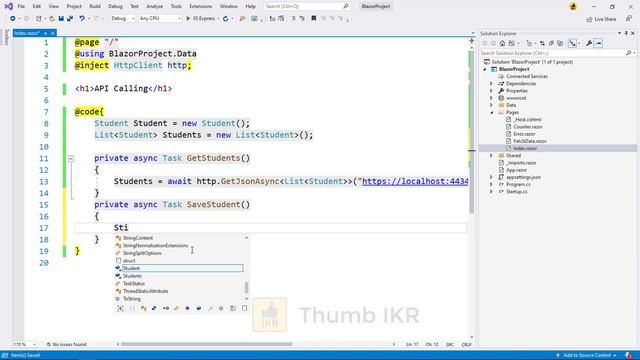Viewport: 640px width, 360px height.
Task: Open the Extensions menu
Action: pyautogui.click(x=200, y=6)
